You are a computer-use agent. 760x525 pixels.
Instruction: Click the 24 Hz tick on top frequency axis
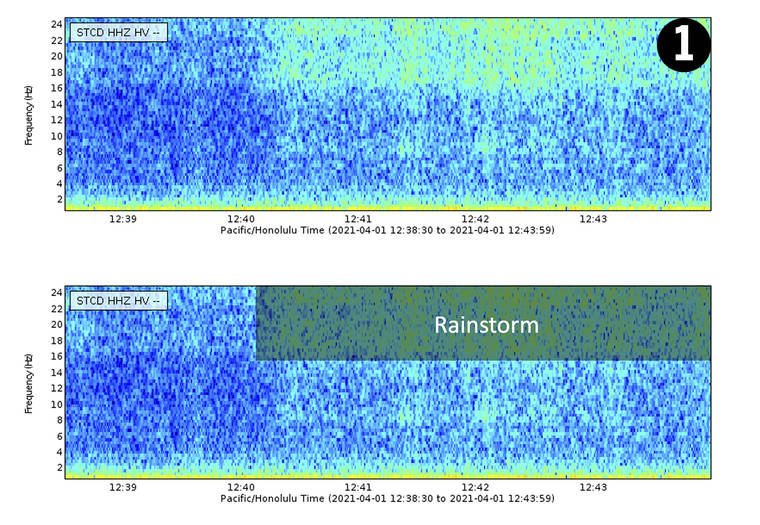57,24
